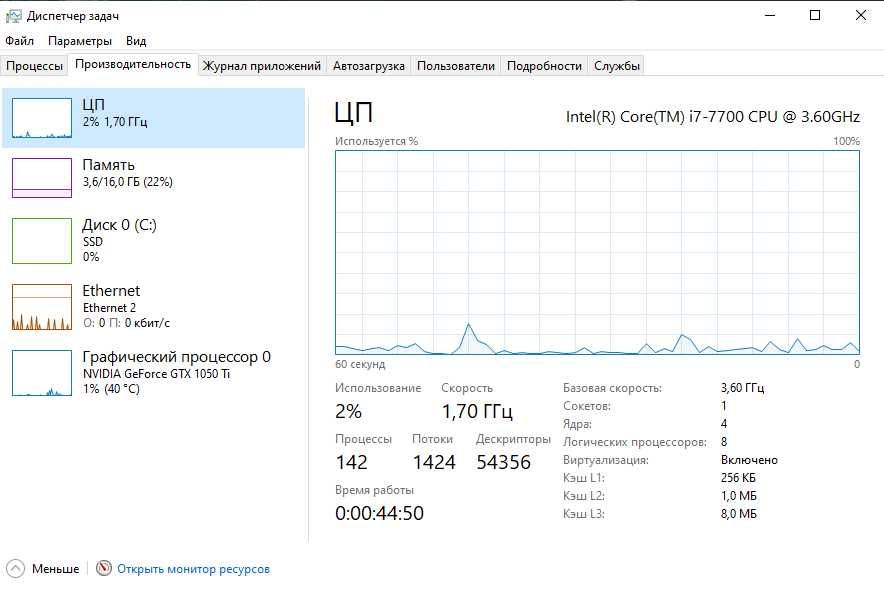Select the Память mini graph thumbnail
The height and width of the screenshot is (593, 884).
click(x=42, y=178)
